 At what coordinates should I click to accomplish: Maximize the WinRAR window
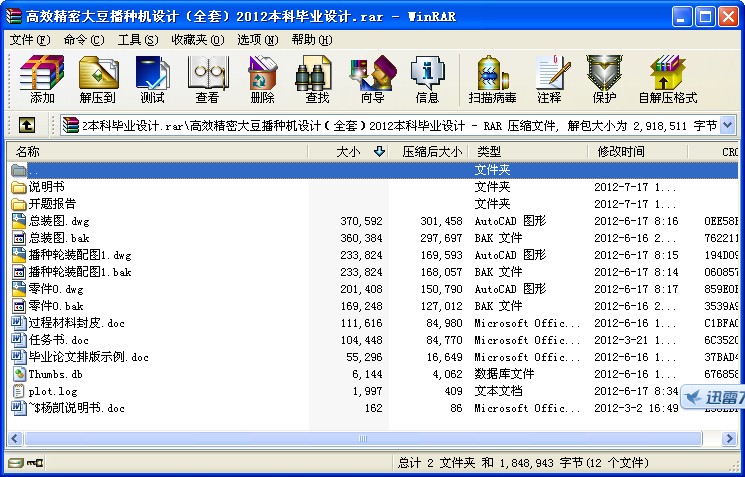tap(705, 17)
